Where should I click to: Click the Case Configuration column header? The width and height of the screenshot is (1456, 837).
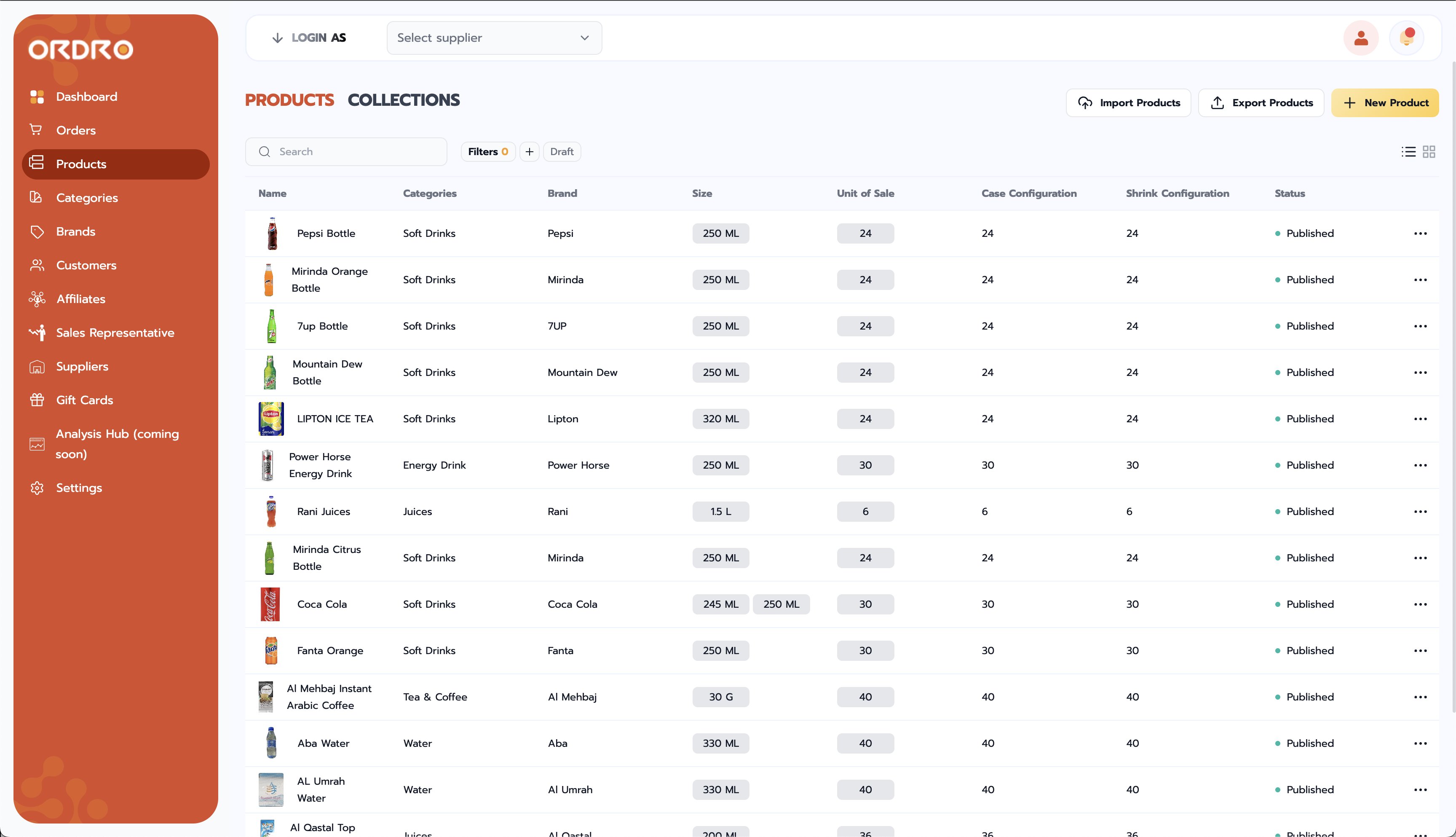[x=1029, y=194]
